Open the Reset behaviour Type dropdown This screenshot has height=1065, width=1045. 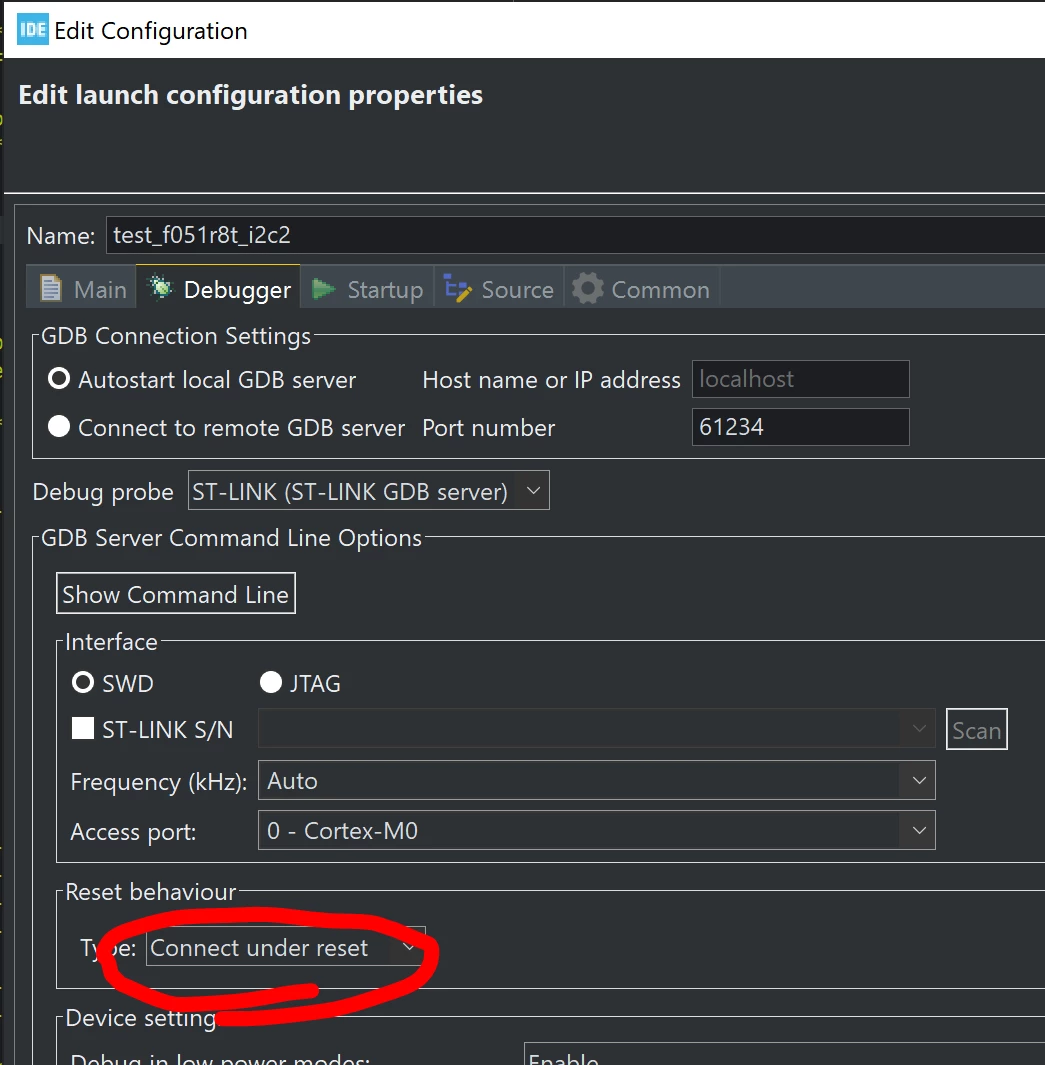(286, 947)
